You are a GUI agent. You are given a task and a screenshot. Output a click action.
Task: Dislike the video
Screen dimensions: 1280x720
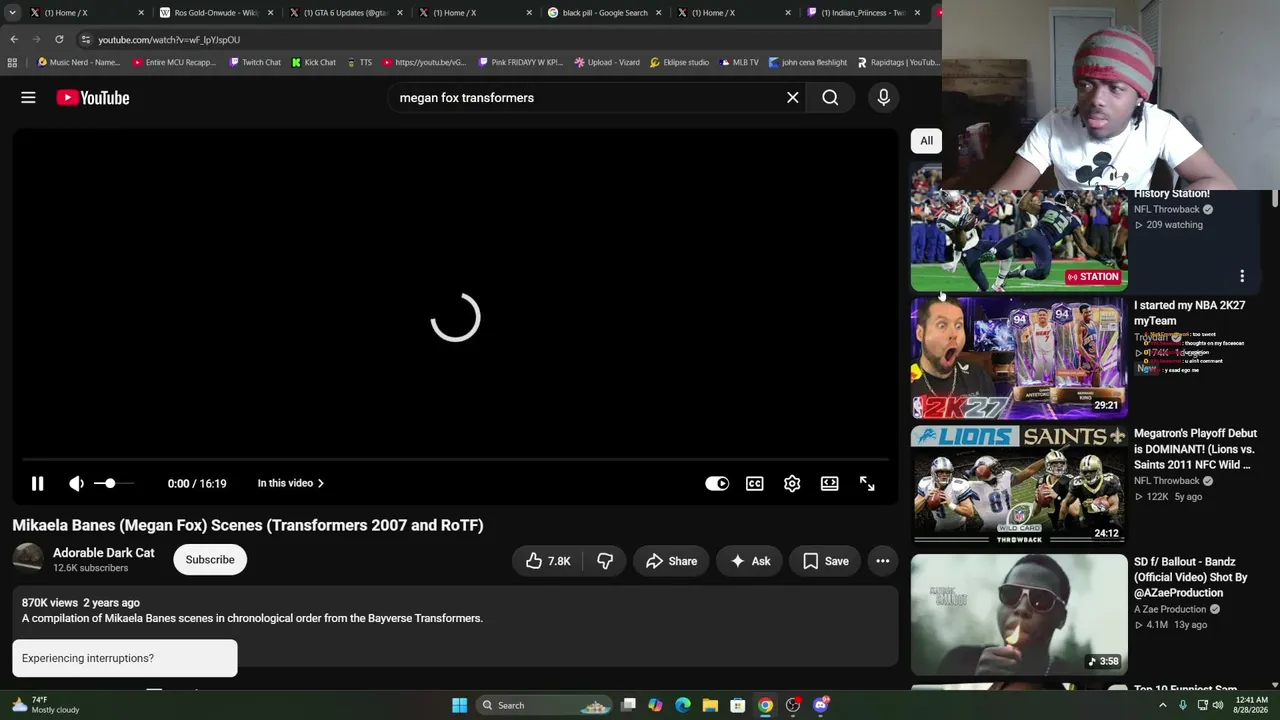click(x=605, y=561)
